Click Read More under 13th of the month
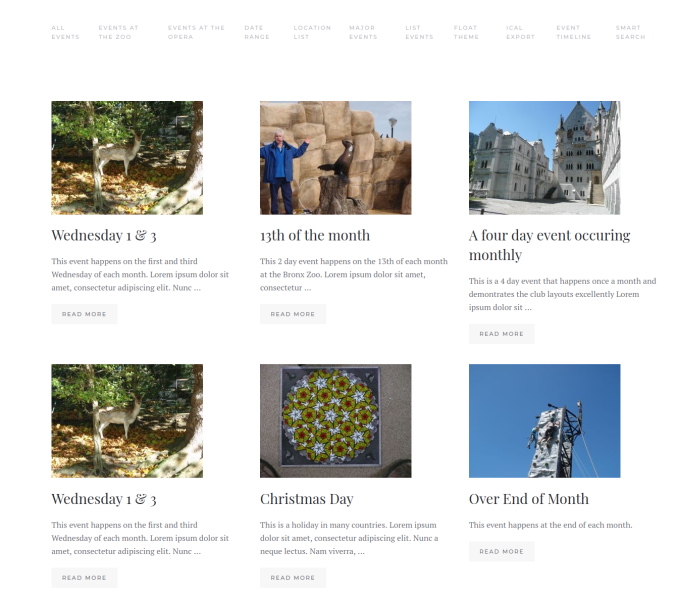Image resolution: width=676 pixels, height=600 pixels. [293, 314]
